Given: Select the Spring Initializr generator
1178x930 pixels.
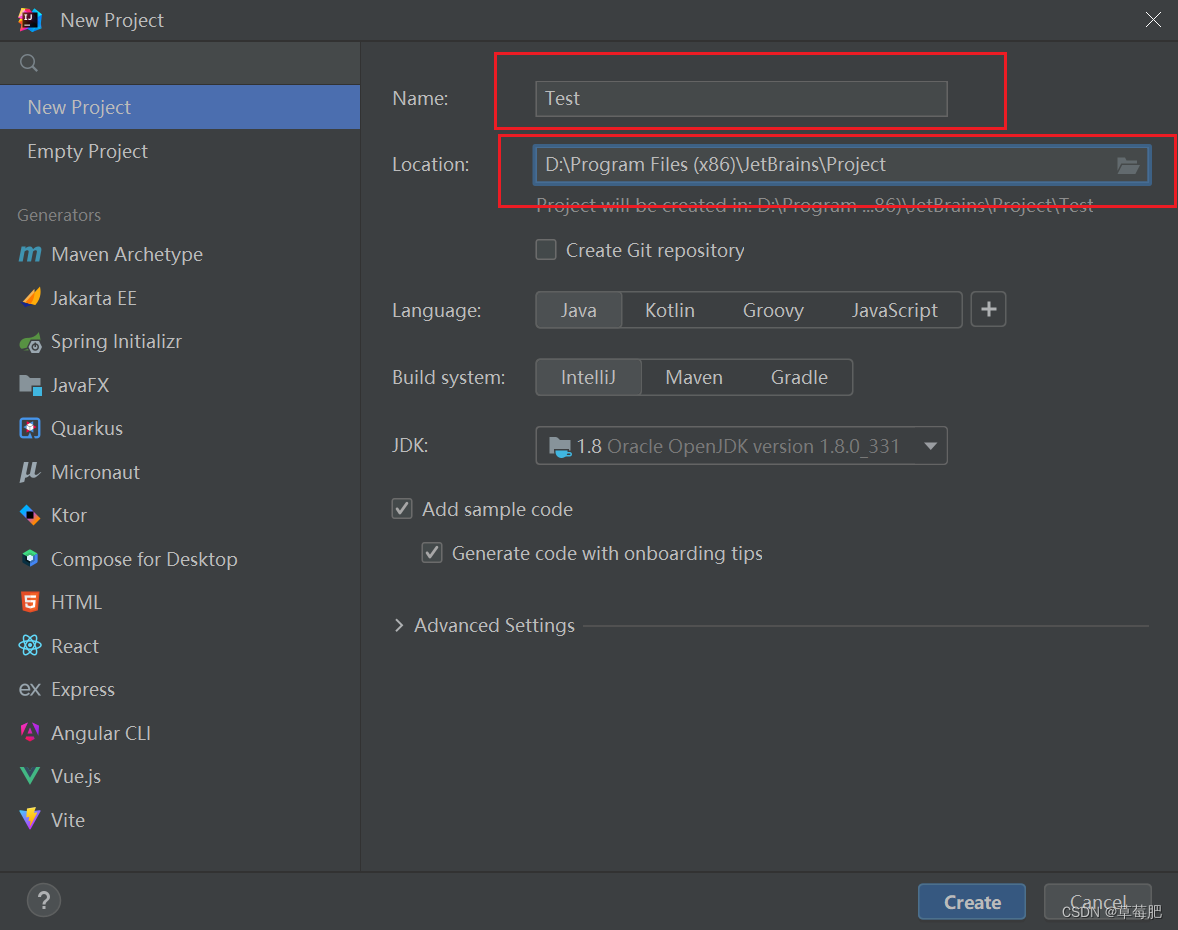Looking at the screenshot, I should [116, 341].
